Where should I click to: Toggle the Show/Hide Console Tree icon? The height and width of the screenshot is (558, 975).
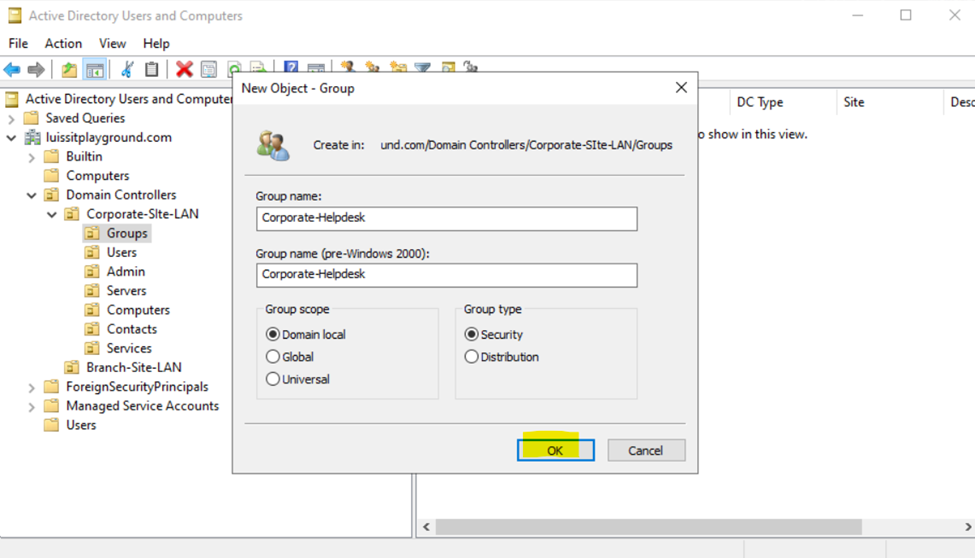pos(95,69)
